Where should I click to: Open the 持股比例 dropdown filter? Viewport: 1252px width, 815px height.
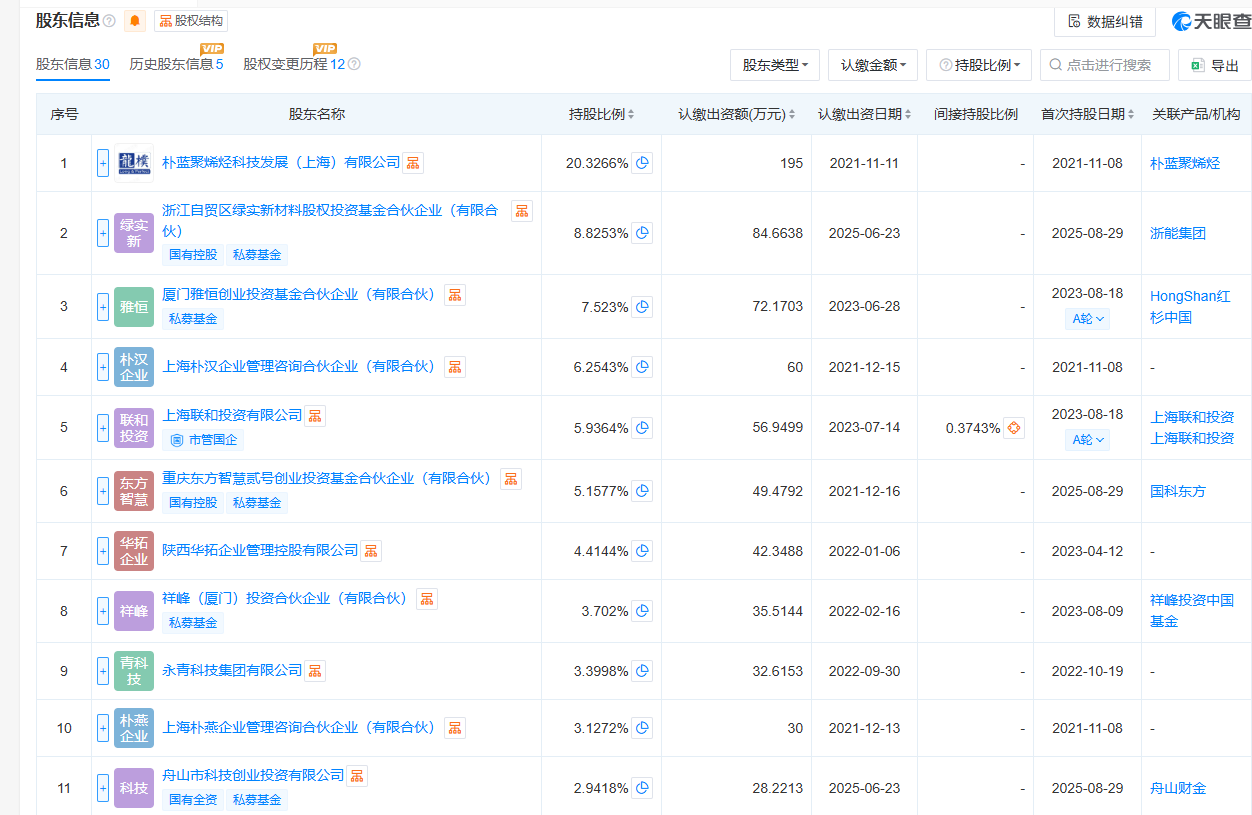pos(979,65)
